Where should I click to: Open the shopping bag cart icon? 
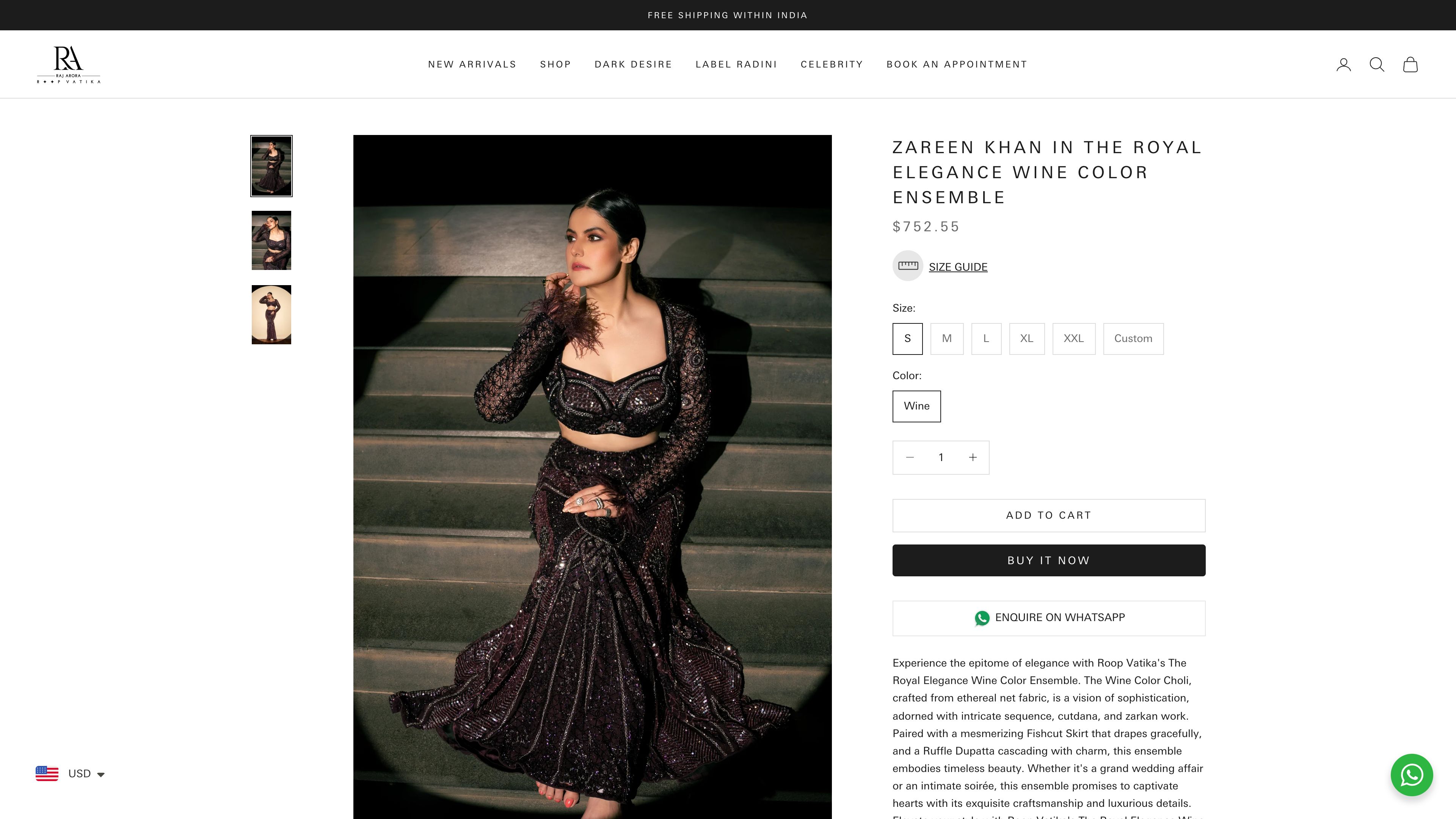click(1410, 64)
